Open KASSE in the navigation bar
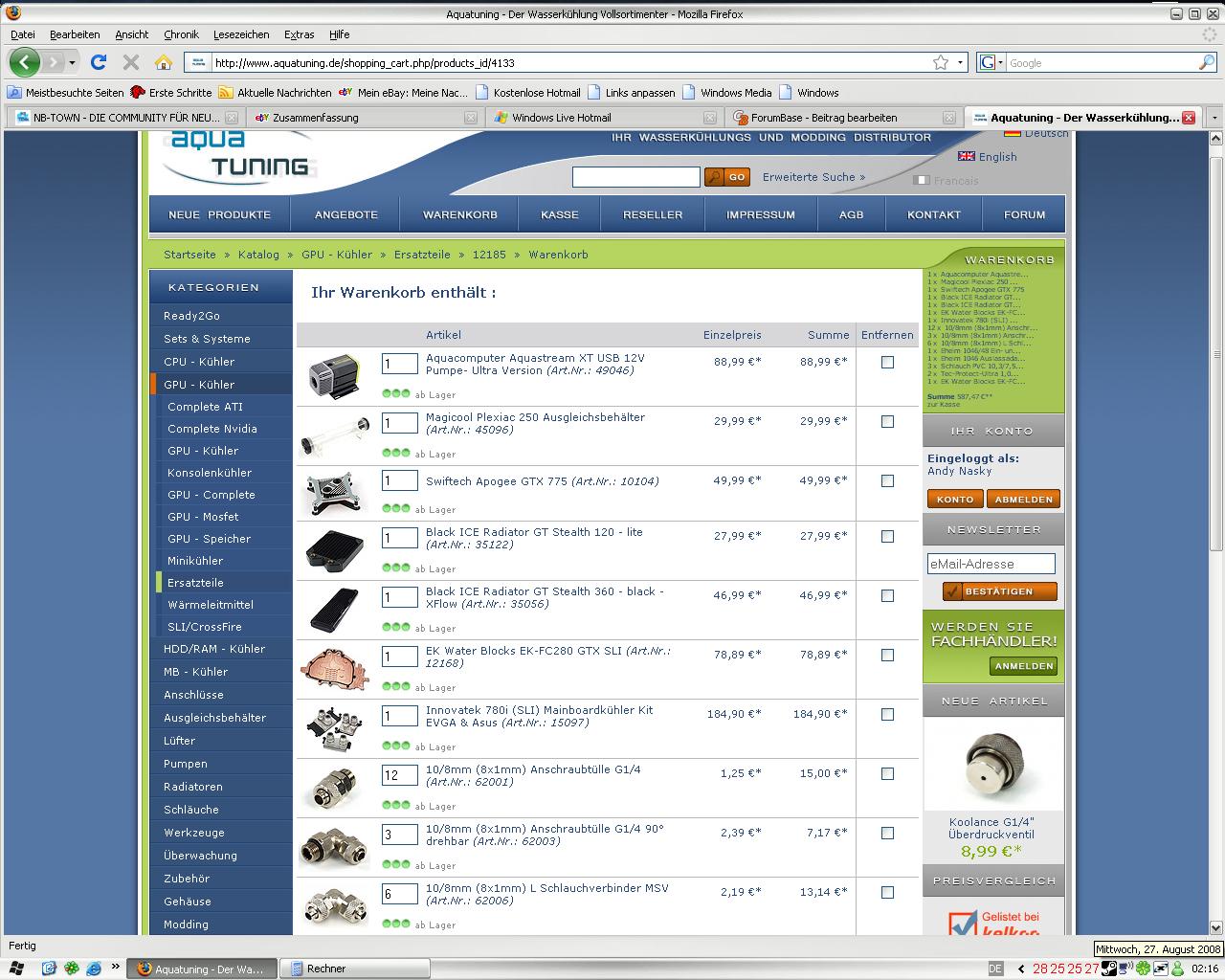This screenshot has width=1225, height=980. pos(560,214)
